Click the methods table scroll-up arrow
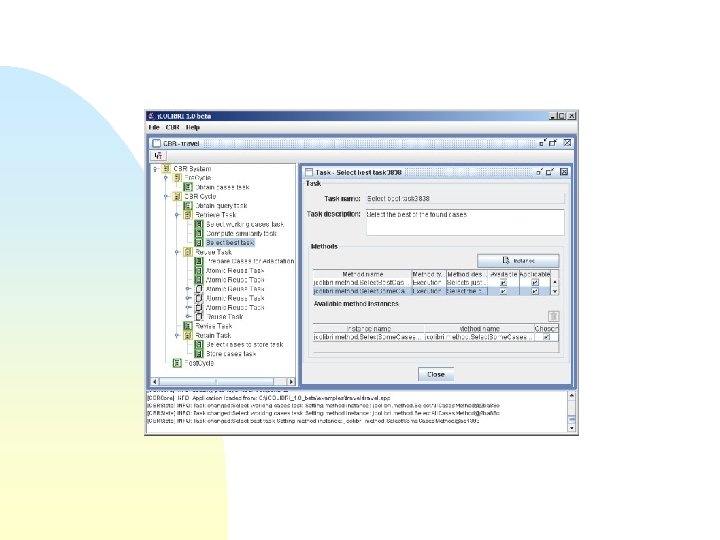Screen dimensions: 720x540 click(x=555, y=282)
